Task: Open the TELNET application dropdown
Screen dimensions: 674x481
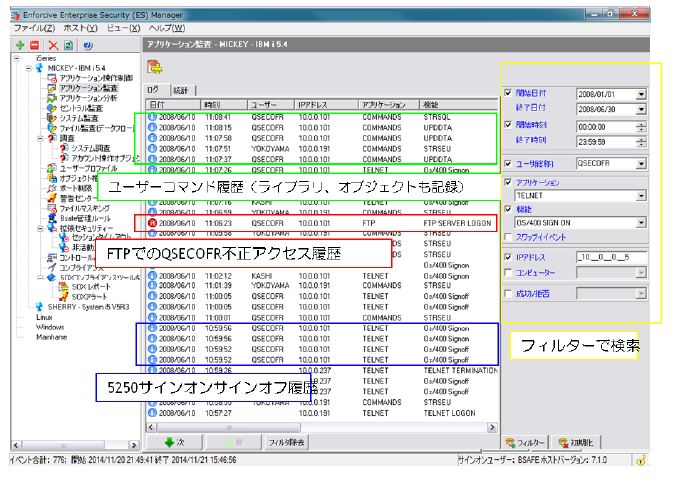Action: click(x=641, y=196)
